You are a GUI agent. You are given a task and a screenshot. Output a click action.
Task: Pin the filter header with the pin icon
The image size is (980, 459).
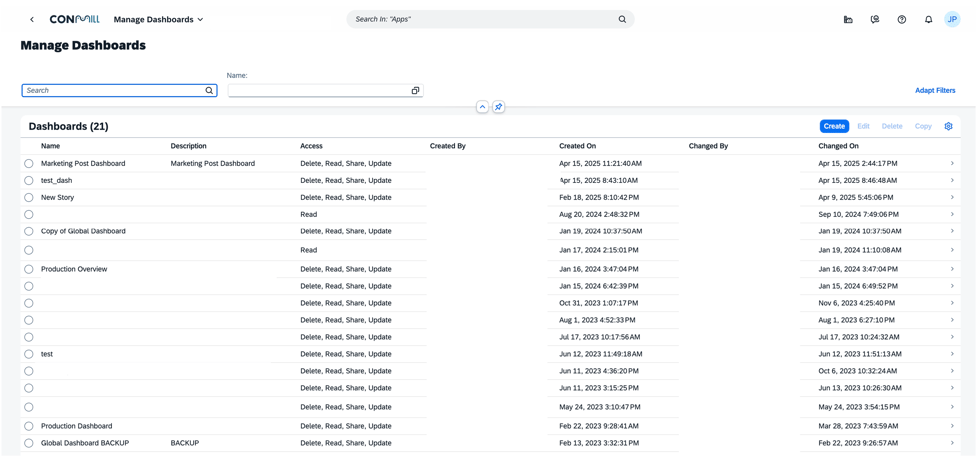[x=498, y=107]
